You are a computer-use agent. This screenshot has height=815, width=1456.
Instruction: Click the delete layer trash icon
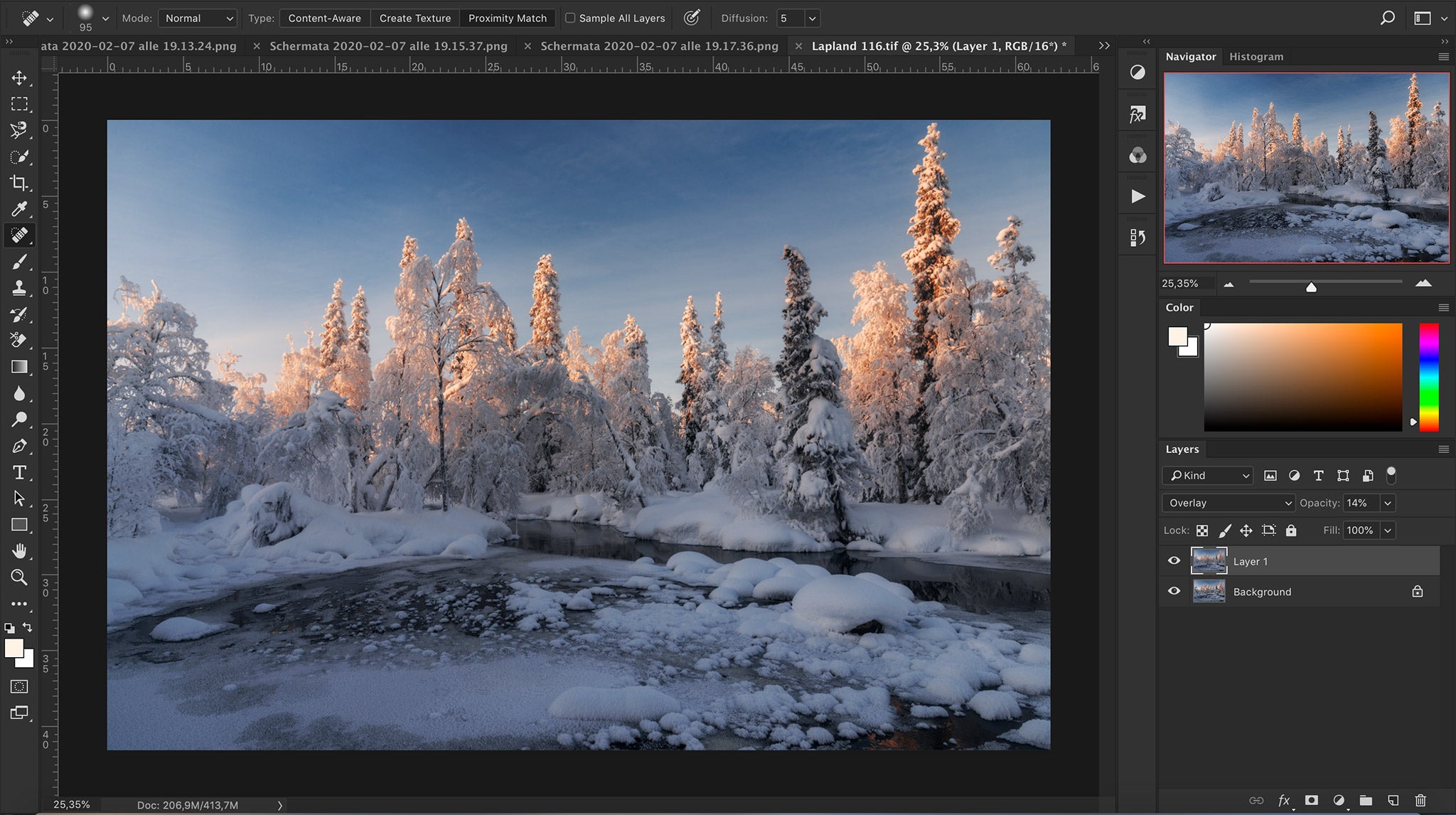click(x=1420, y=800)
